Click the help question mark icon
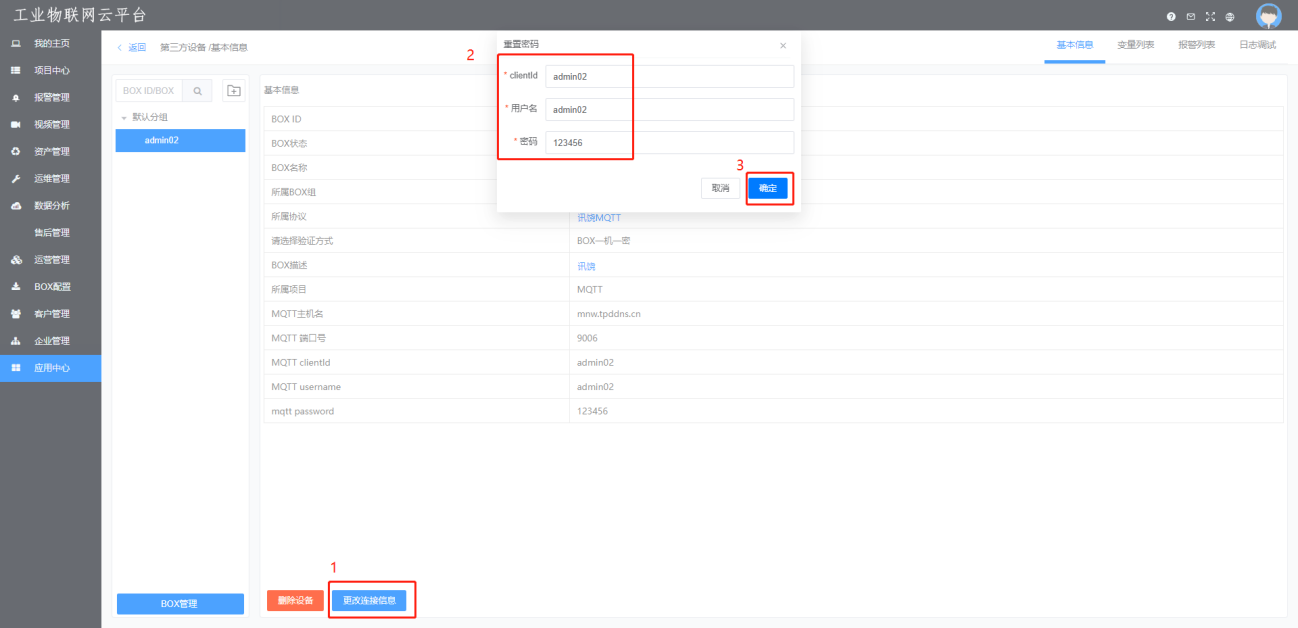Screen dimensions: 1298x628 click(x=1171, y=17)
